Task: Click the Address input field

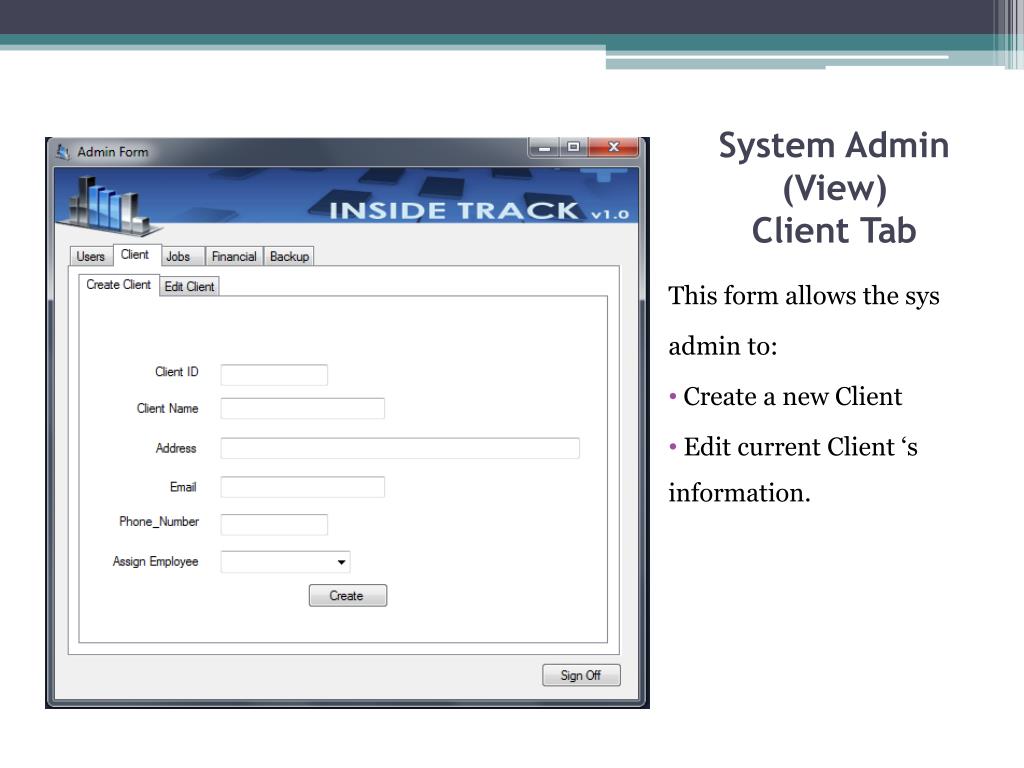Action: click(400, 448)
